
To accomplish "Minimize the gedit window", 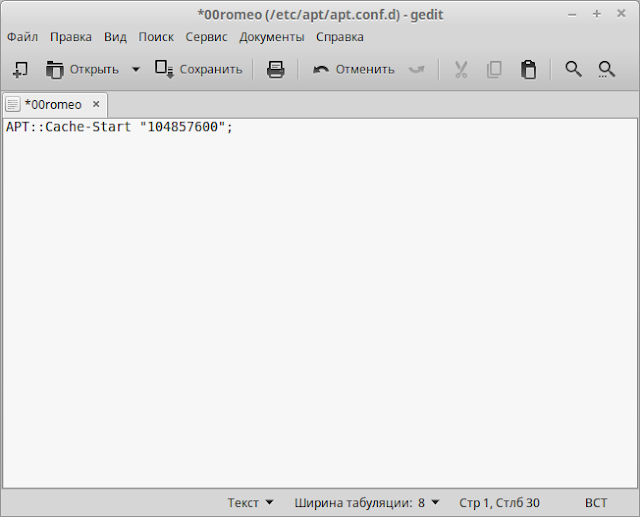I will coord(572,15).
